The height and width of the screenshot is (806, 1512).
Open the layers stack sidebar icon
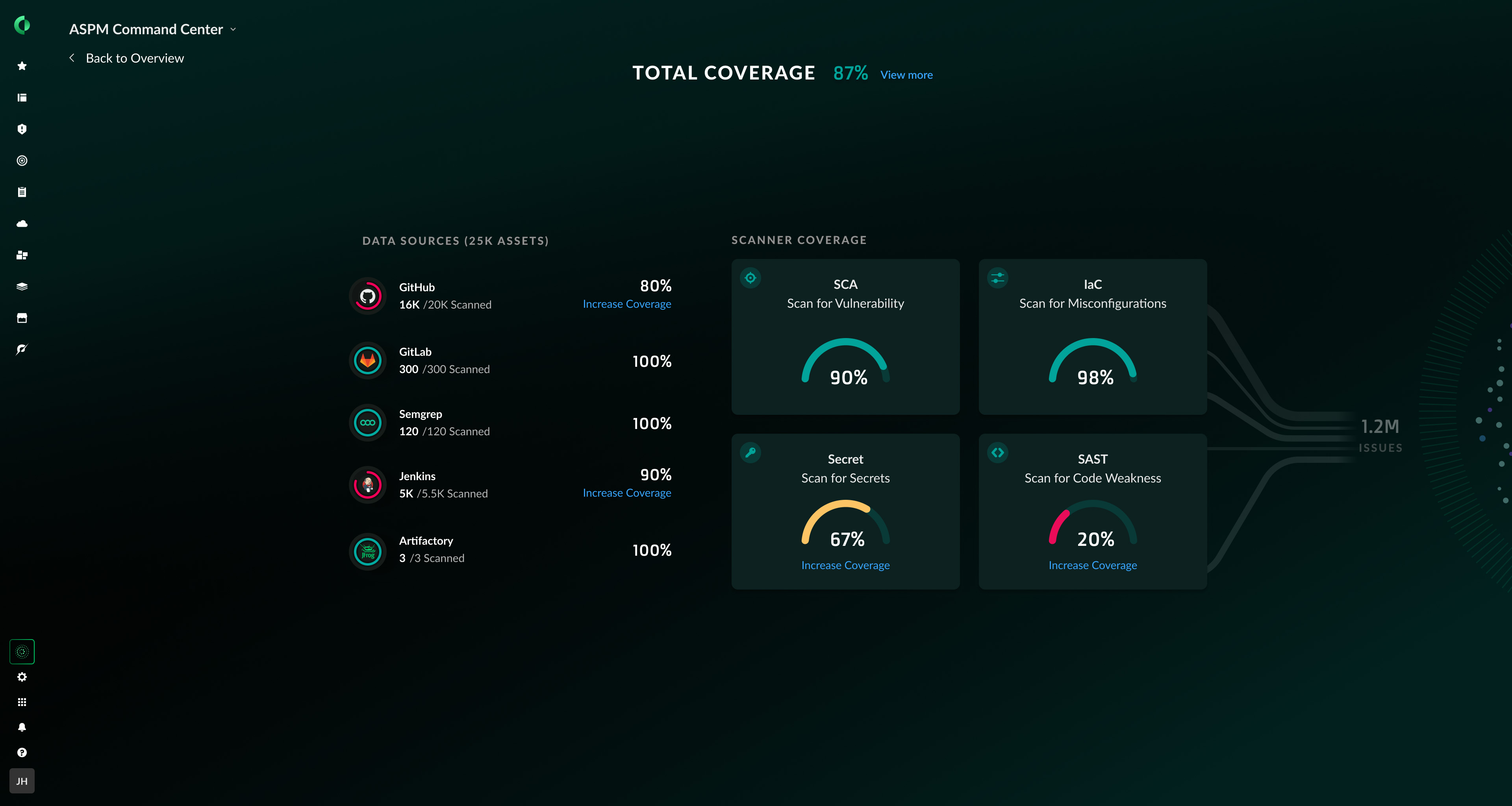(22, 286)
